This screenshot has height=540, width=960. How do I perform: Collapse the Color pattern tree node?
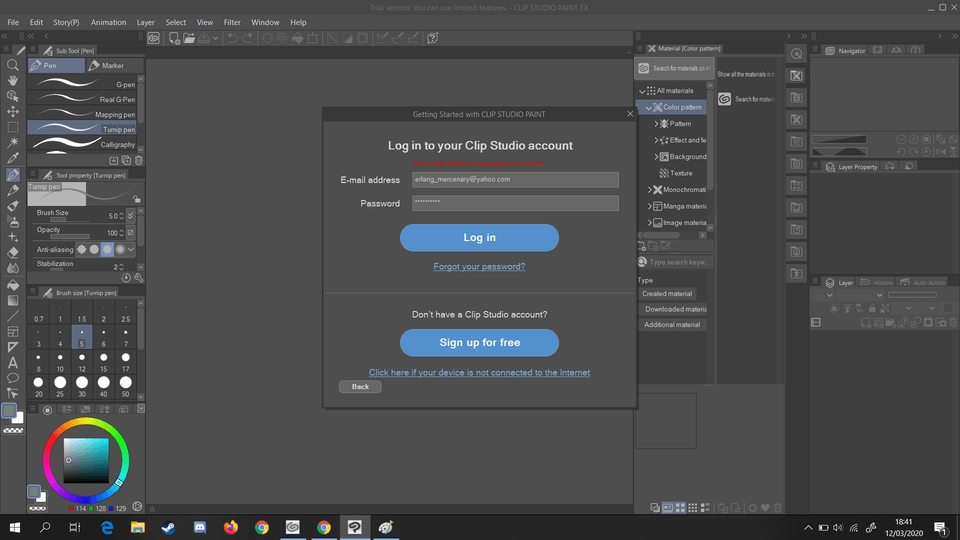click(649, 107)
